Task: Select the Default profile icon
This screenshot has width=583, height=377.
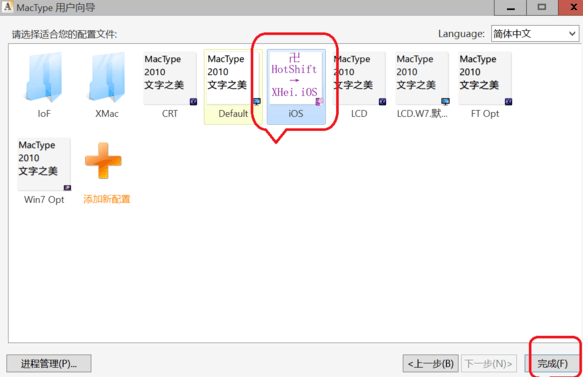Action: [x=233, y=78]
